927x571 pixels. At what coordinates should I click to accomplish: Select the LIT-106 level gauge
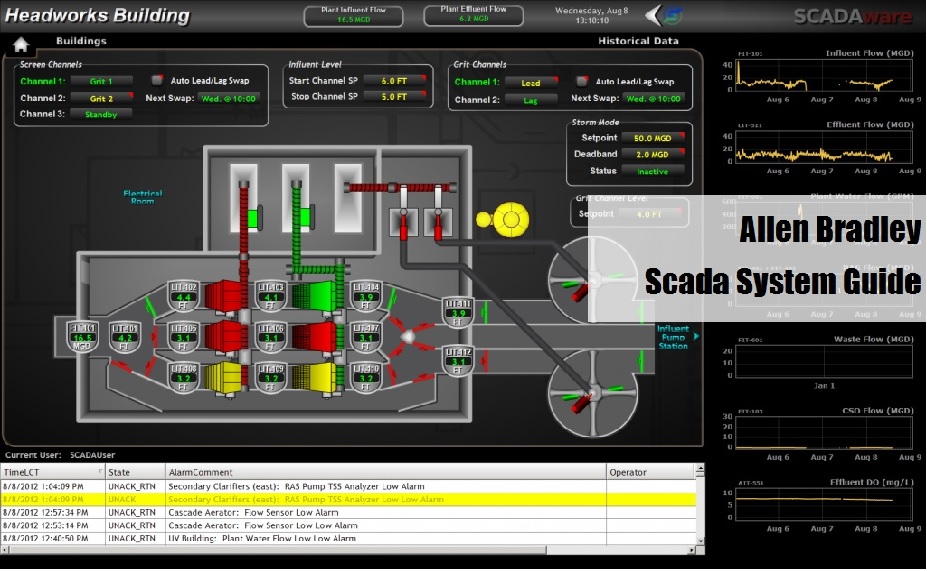click(x=271, y=337)
